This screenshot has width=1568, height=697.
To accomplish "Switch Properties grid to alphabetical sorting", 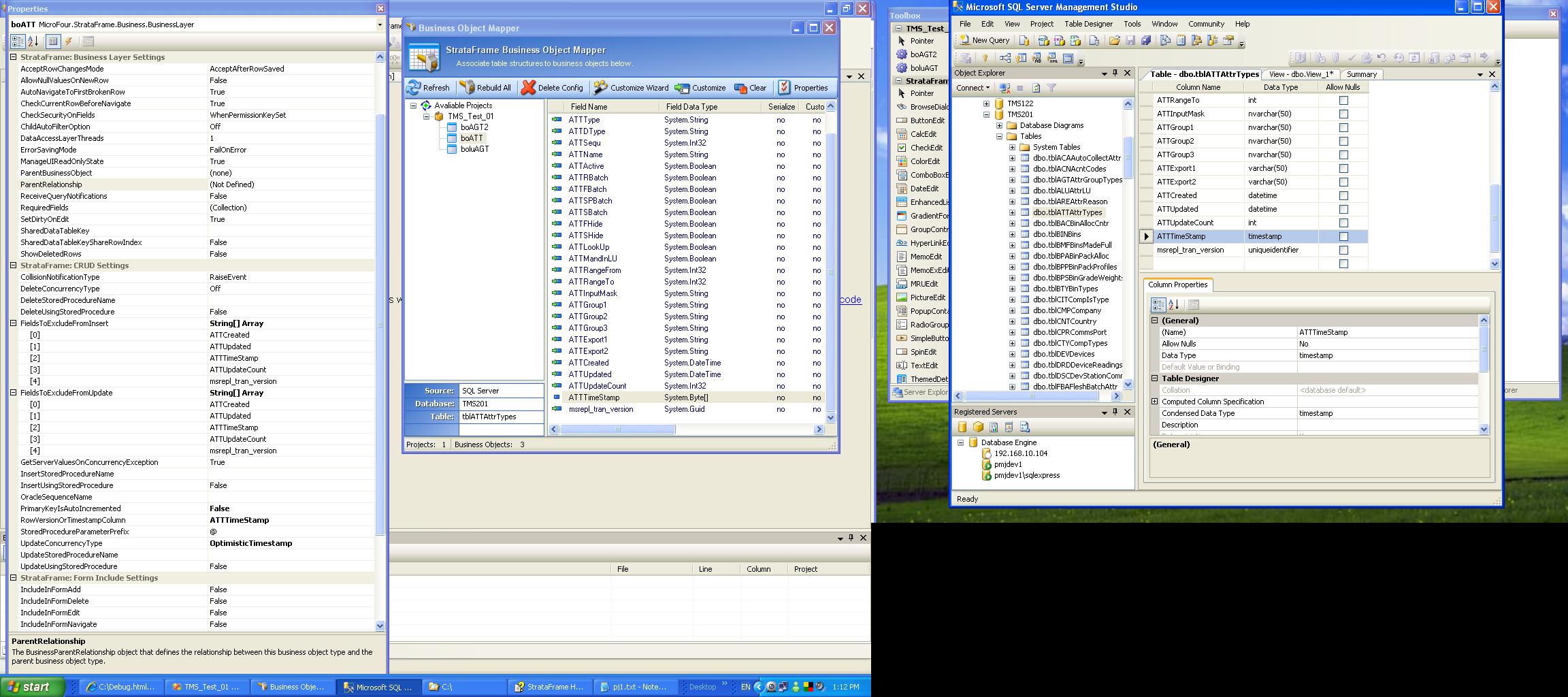I will tap(33, 42).
